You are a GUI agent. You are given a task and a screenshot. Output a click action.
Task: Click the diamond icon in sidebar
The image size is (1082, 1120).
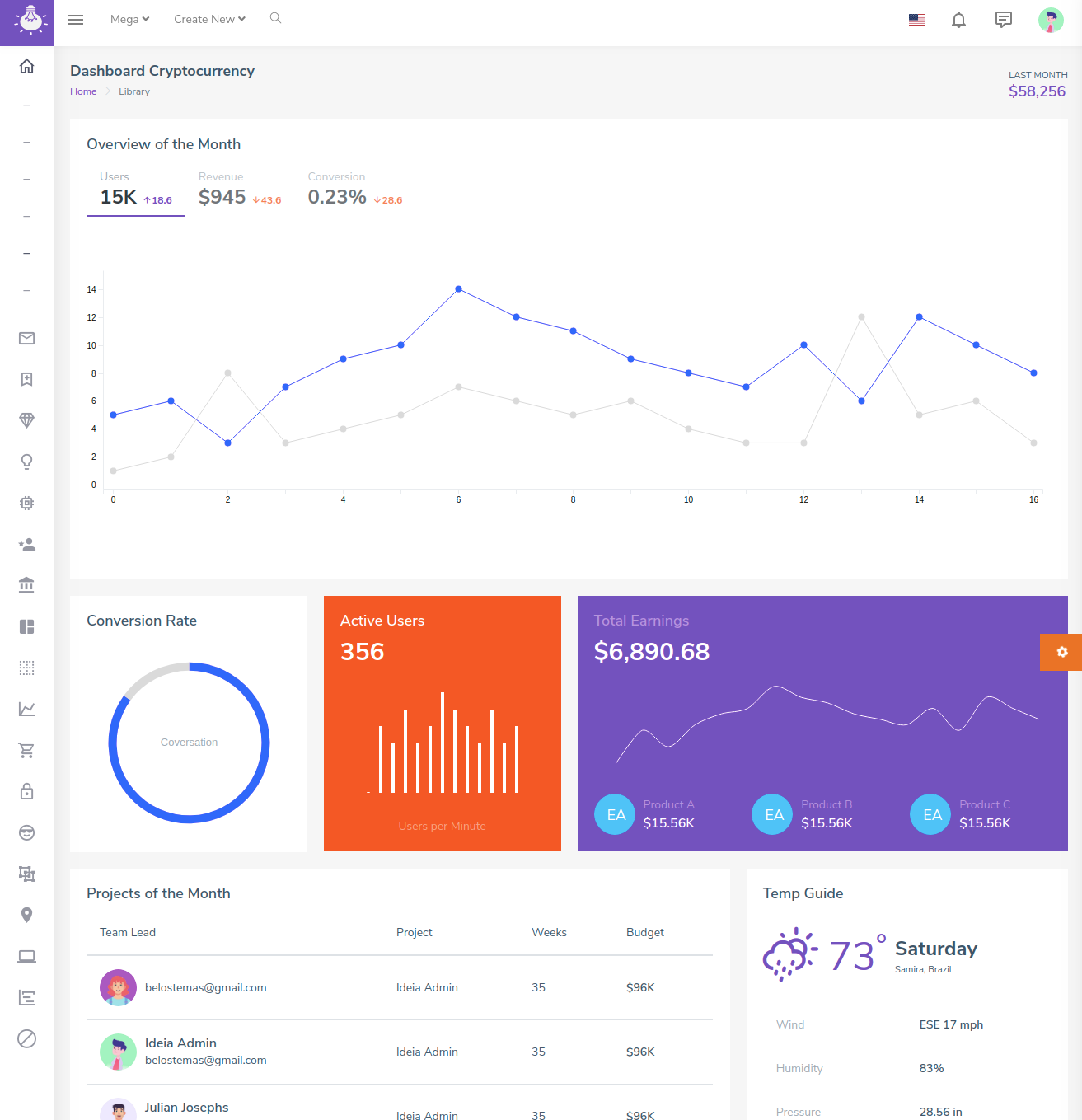click(x=26, y=420)
